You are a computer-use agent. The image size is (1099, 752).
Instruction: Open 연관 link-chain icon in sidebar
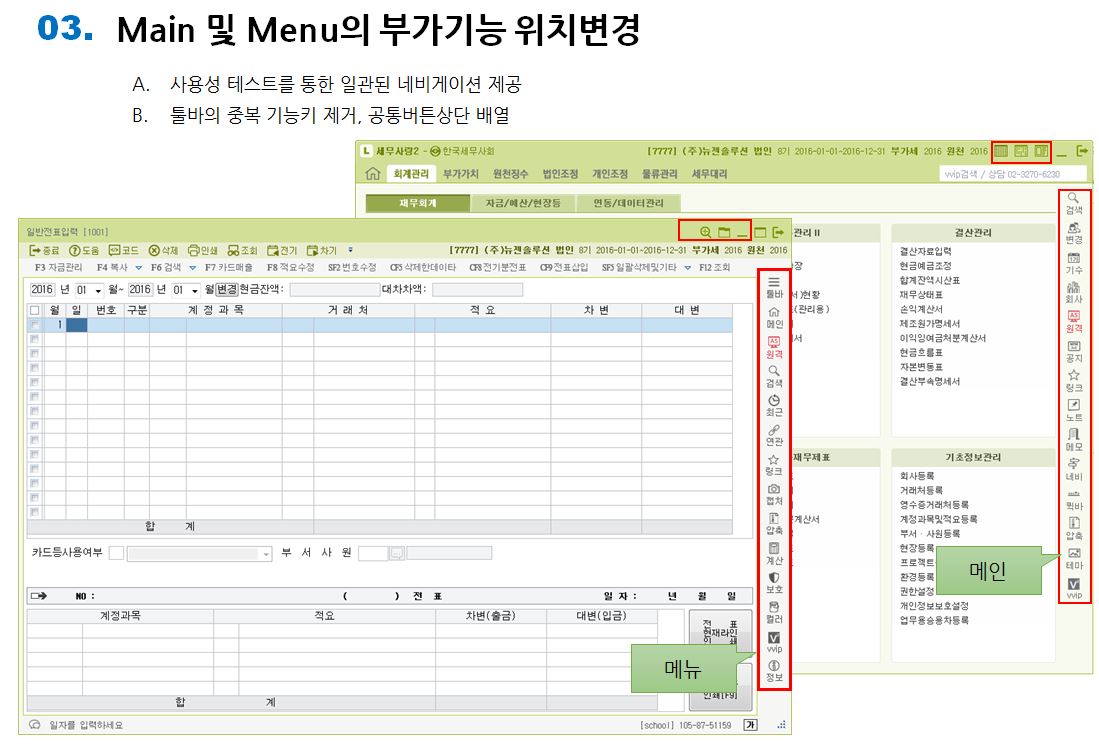coord(773,432)
